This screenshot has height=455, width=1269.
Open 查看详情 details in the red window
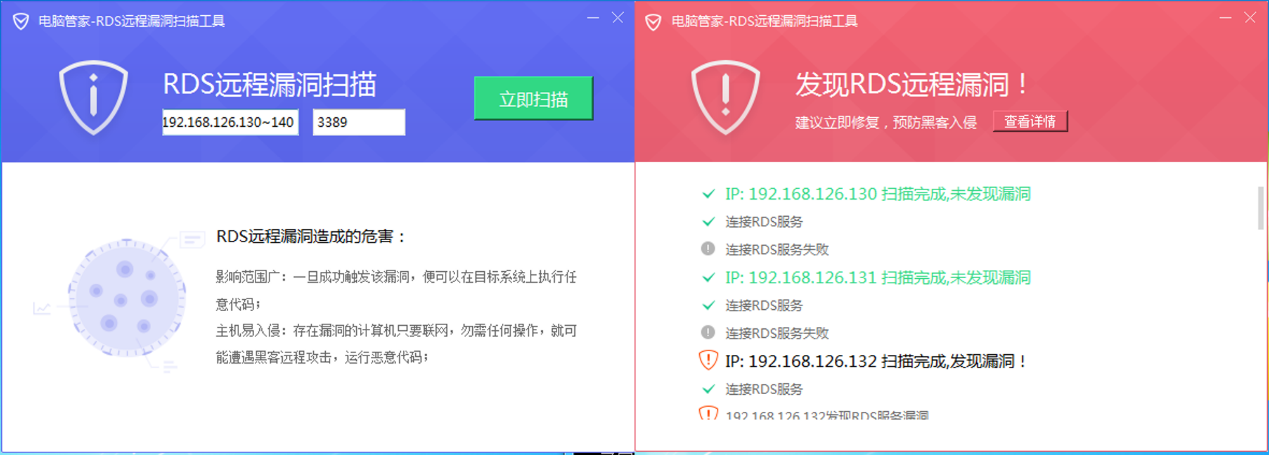click(x=1030, y=121)
